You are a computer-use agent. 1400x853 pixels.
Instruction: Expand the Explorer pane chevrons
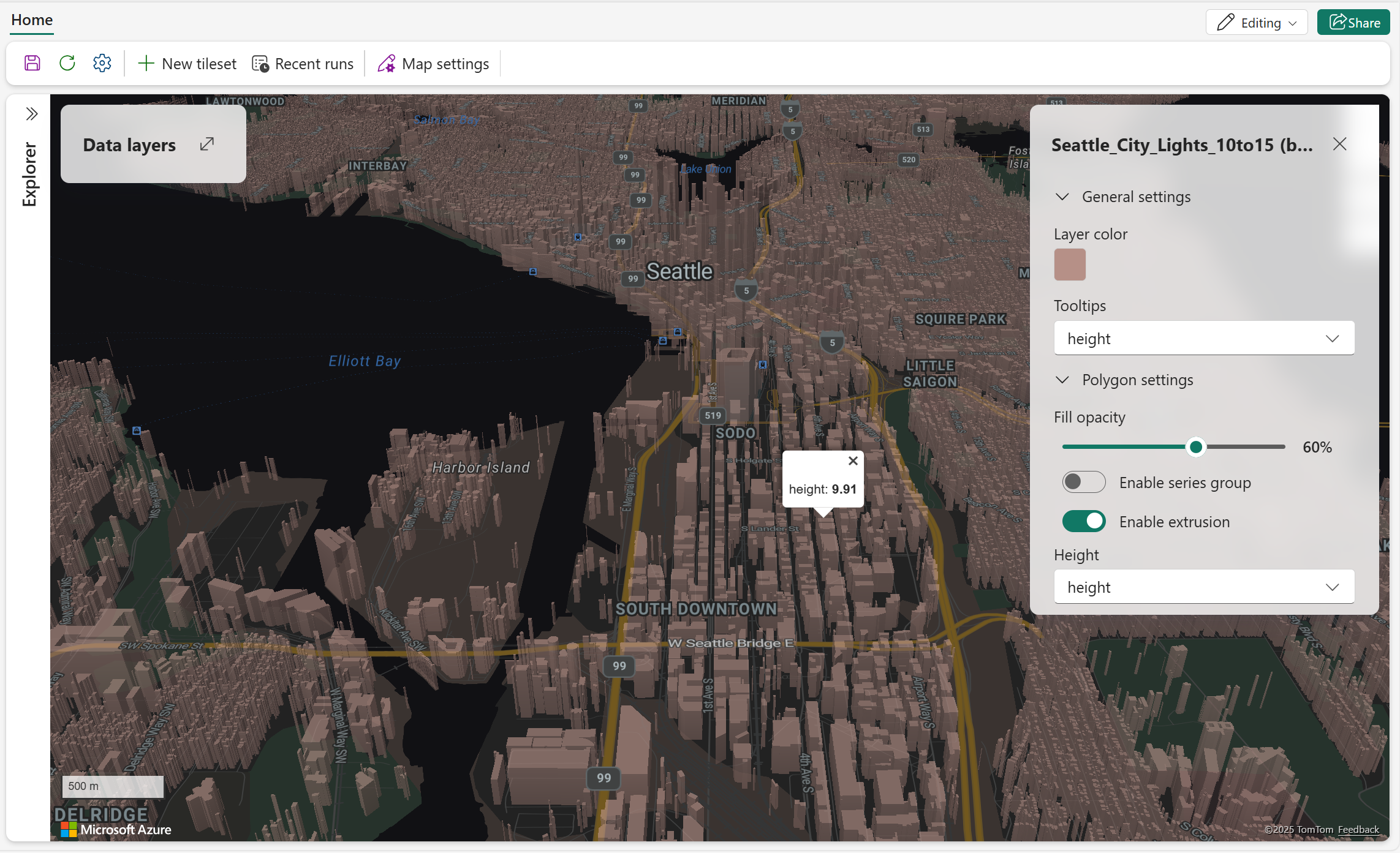click(x=32, y=114)
